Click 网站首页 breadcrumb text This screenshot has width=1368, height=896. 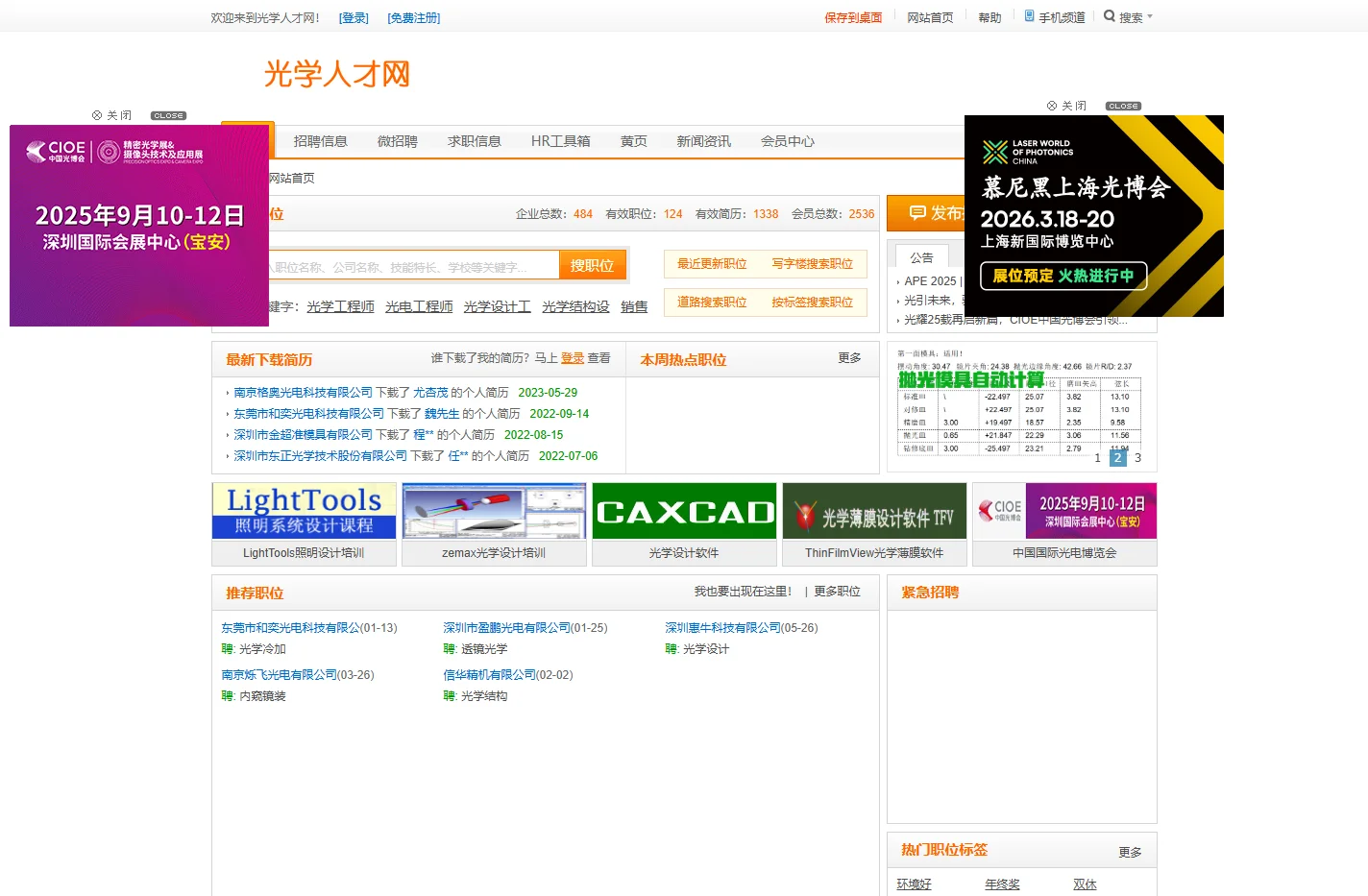tap(292, 179)
